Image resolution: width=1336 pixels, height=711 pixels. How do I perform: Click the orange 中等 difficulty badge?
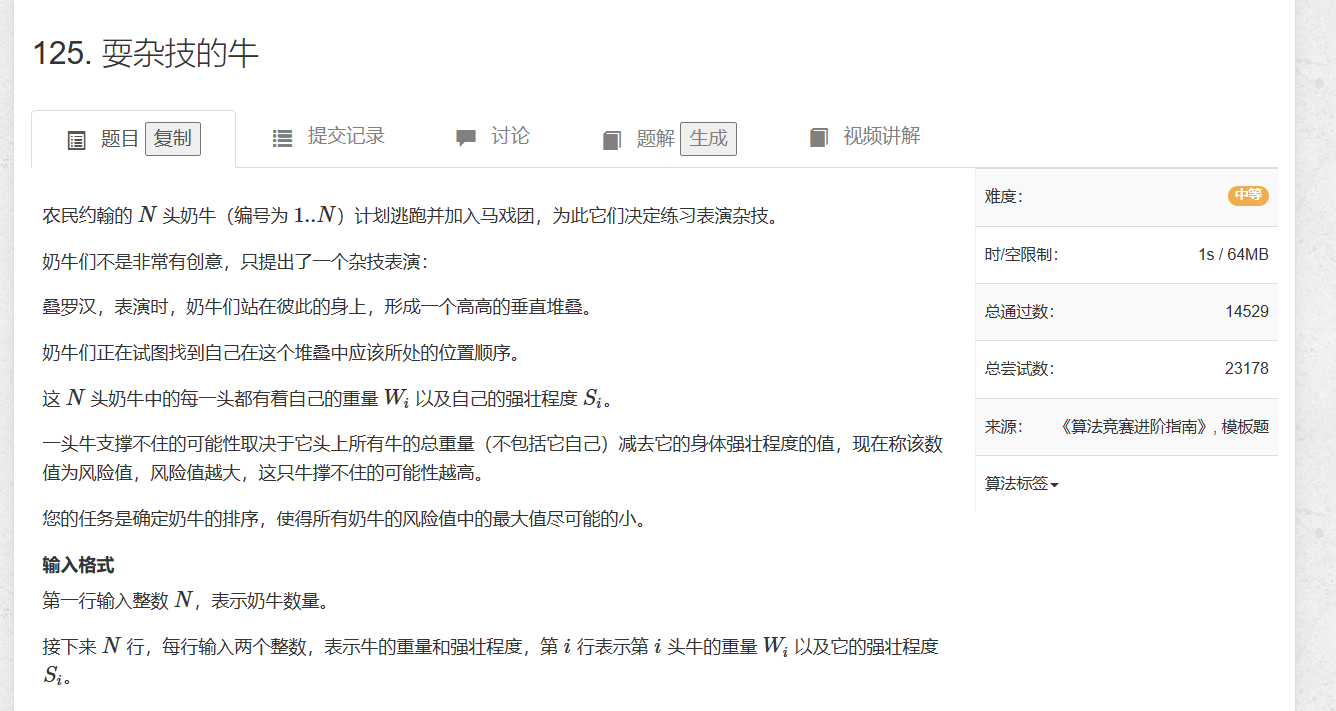1247,196
